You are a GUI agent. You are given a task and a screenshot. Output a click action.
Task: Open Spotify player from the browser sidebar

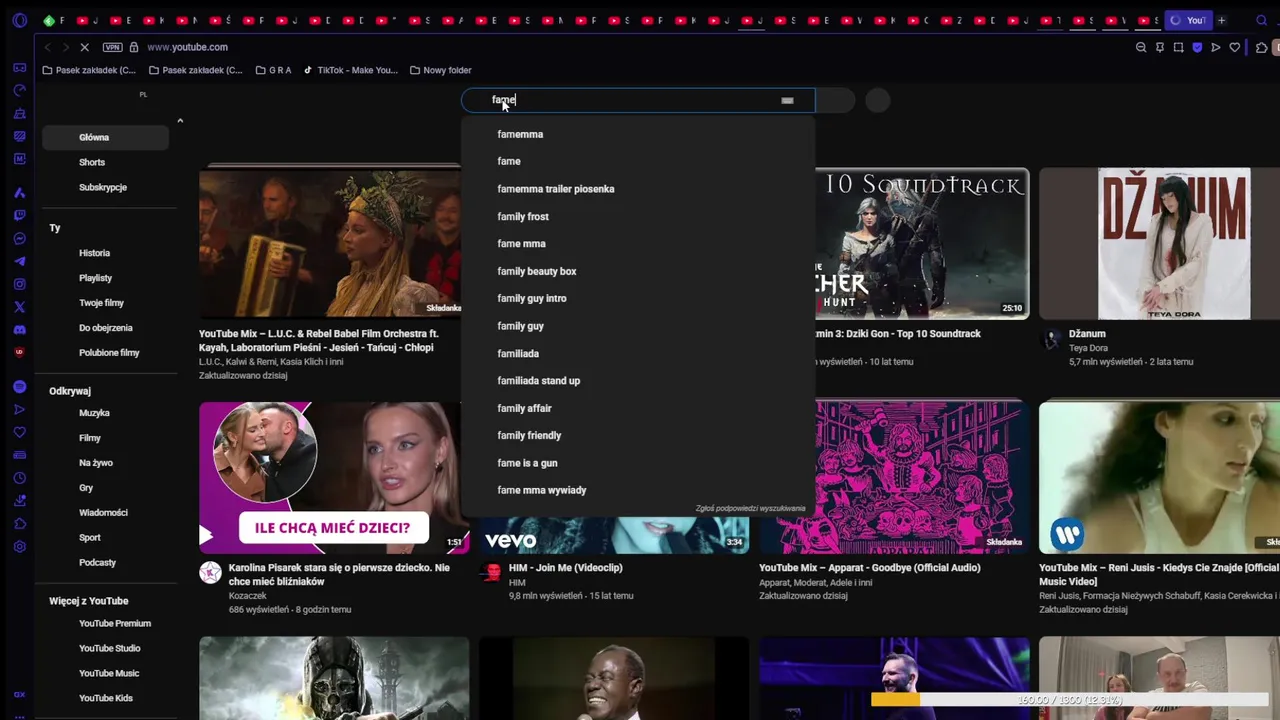(20, 386)
